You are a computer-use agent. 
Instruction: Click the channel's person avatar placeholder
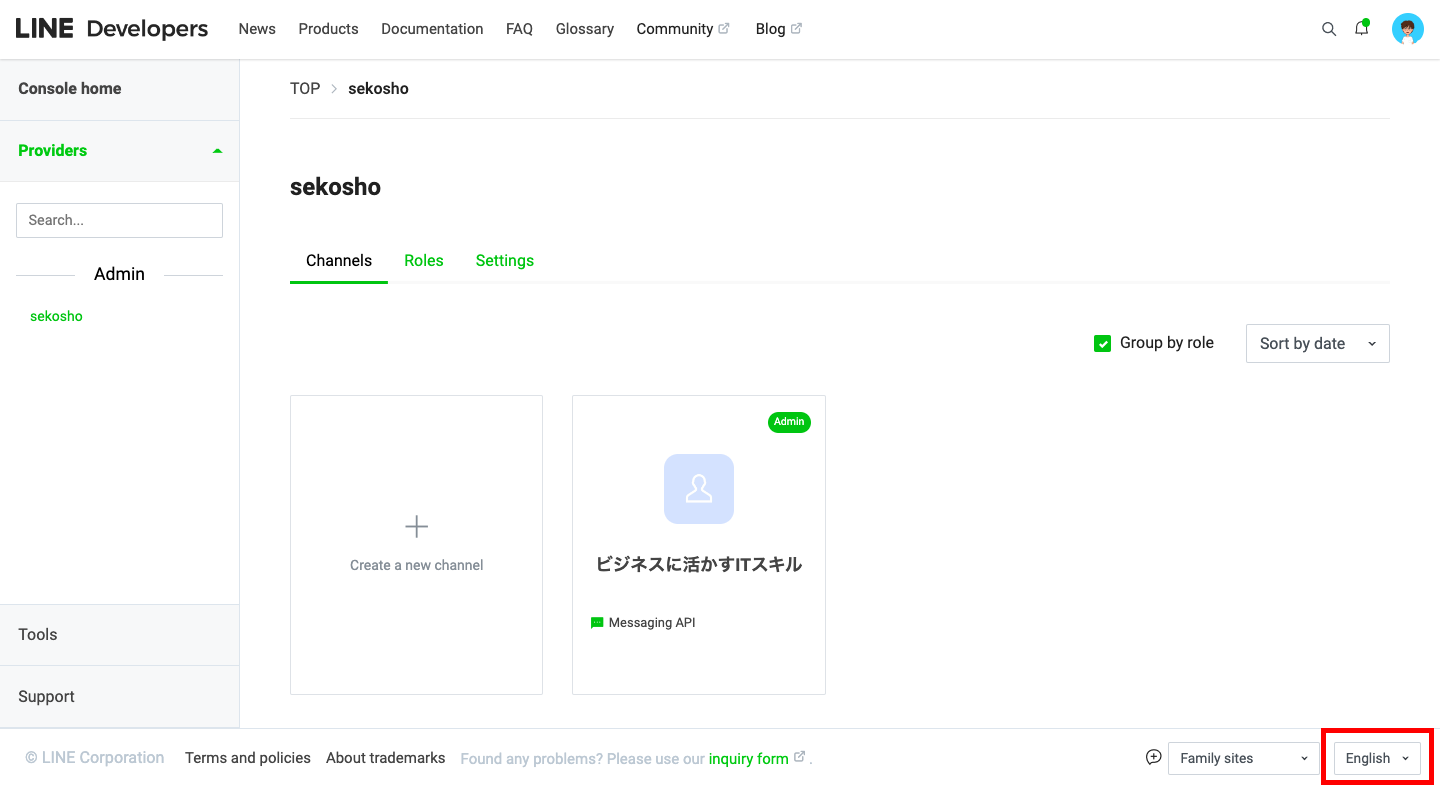[698, 489]
